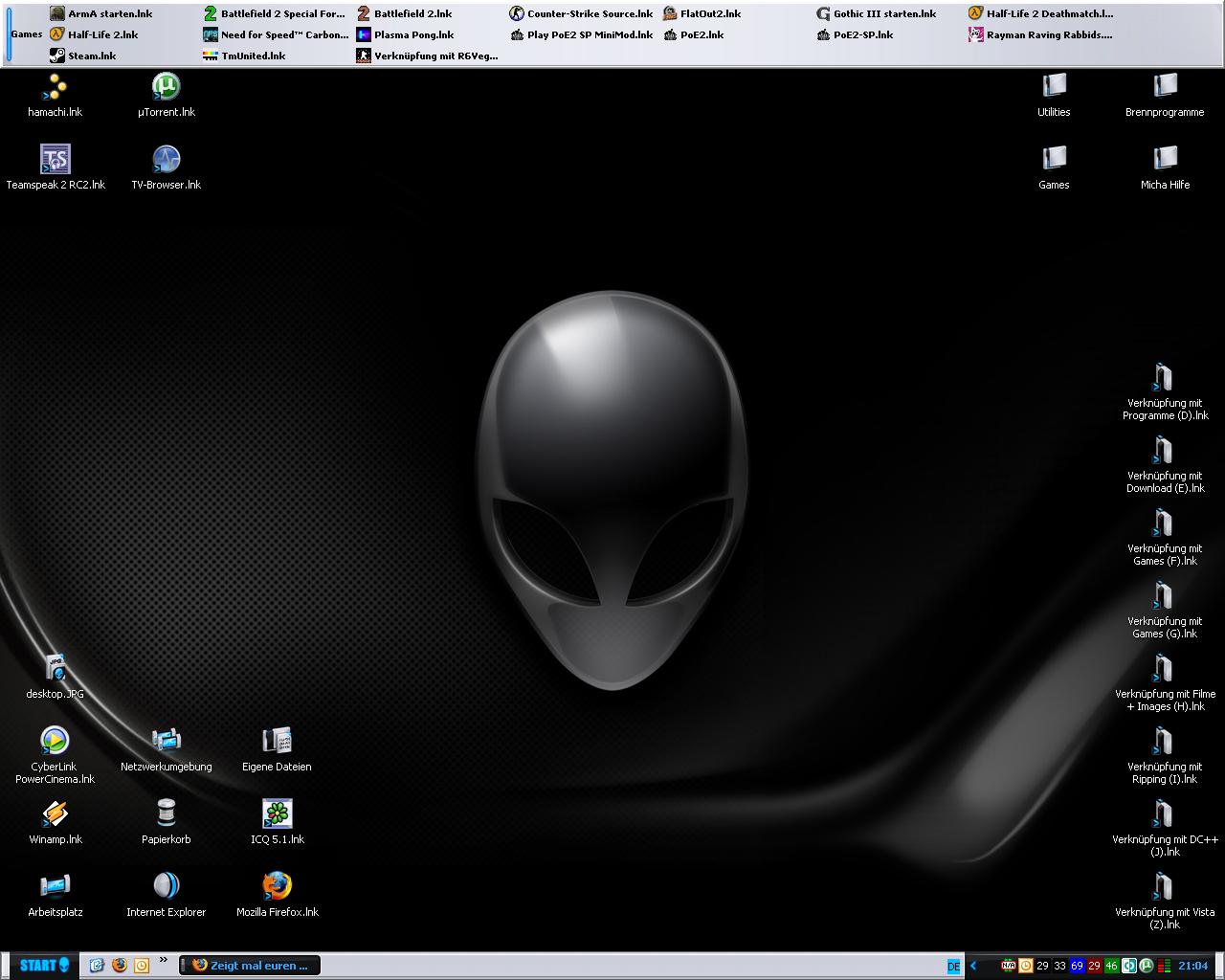Open the PoE2.lnk shortcut
The height and width of the screenshot is (980, 1225).
[694, 34]
